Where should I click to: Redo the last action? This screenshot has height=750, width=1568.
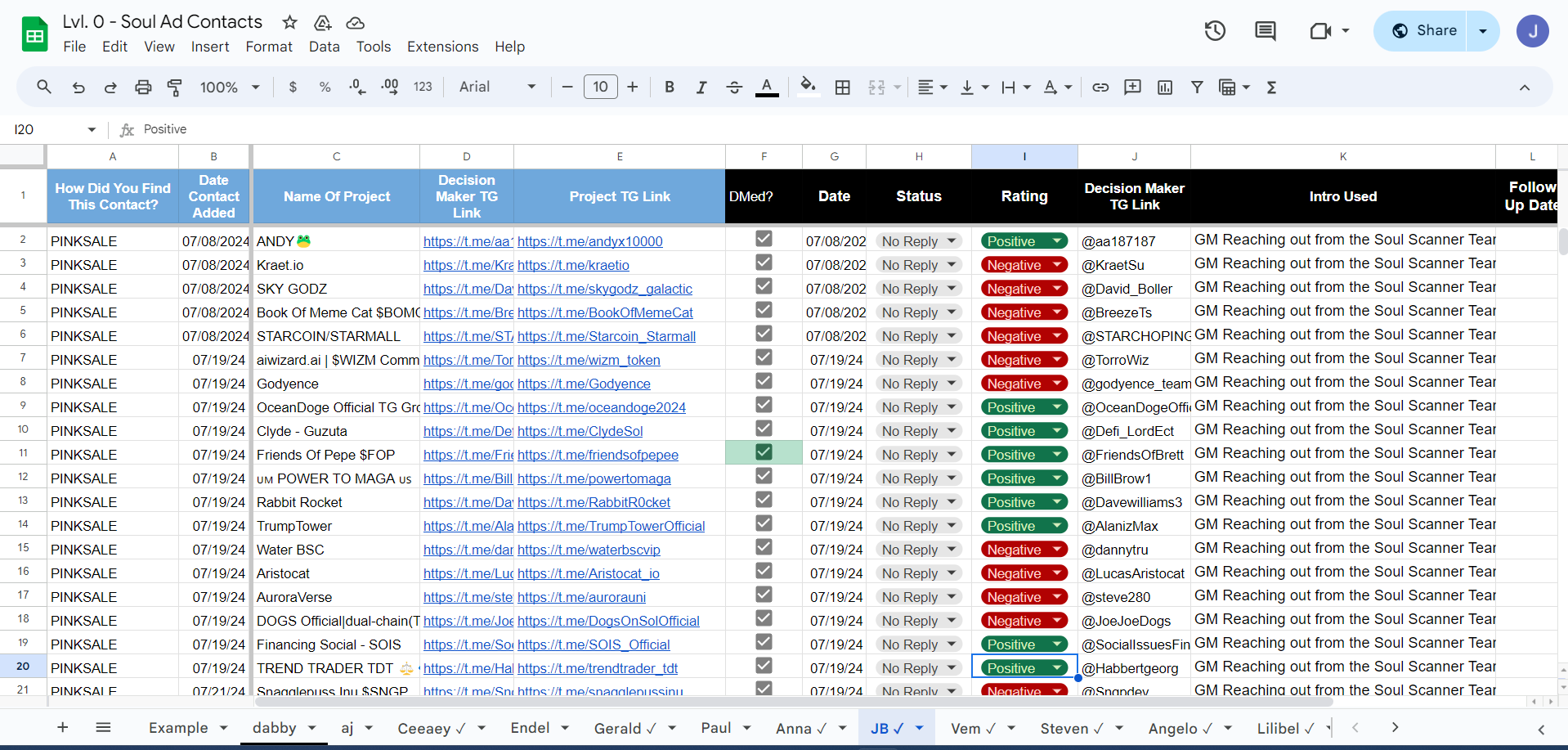(110, 87)
